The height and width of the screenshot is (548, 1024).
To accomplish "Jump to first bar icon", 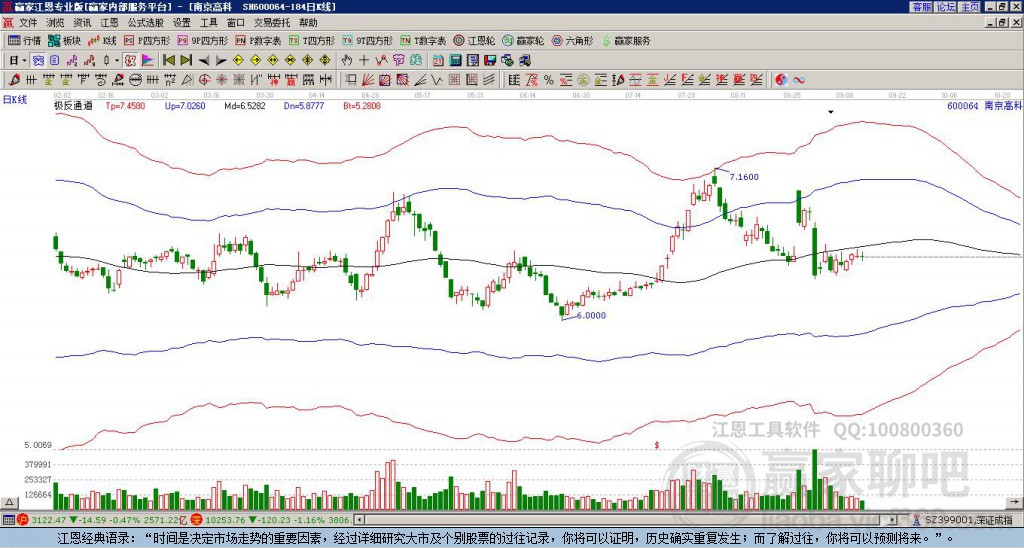I will (x=169, y=61).
